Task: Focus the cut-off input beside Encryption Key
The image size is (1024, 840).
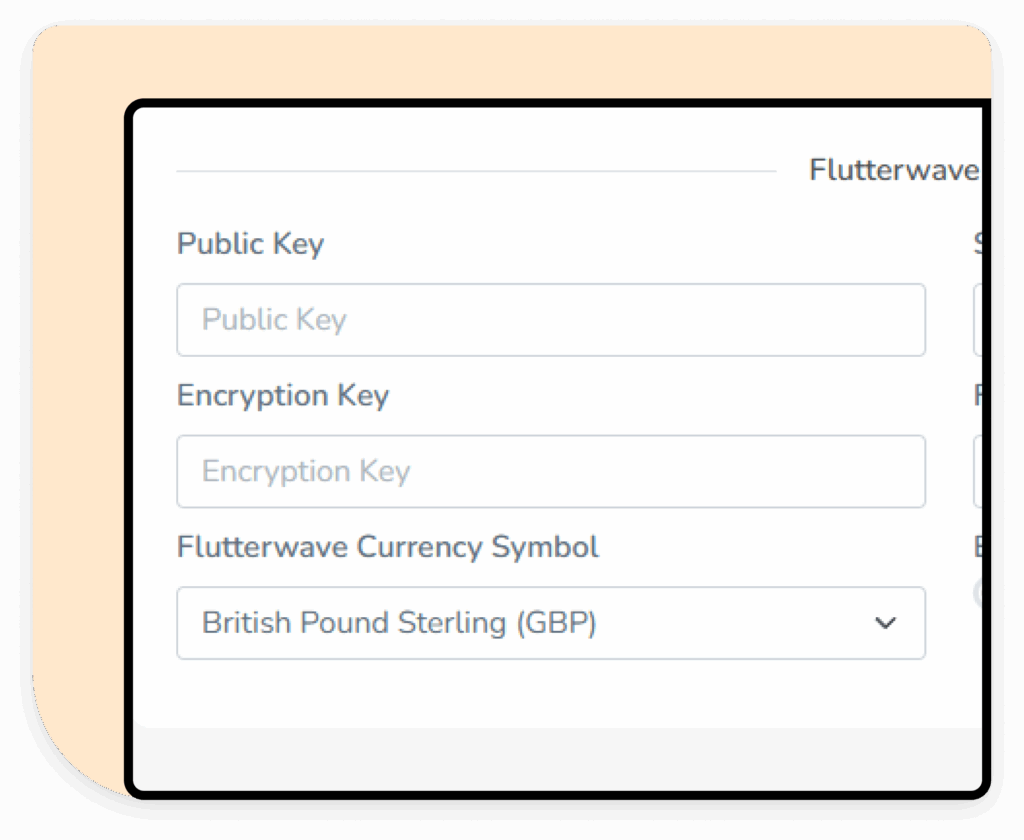Action: point(978,472)
